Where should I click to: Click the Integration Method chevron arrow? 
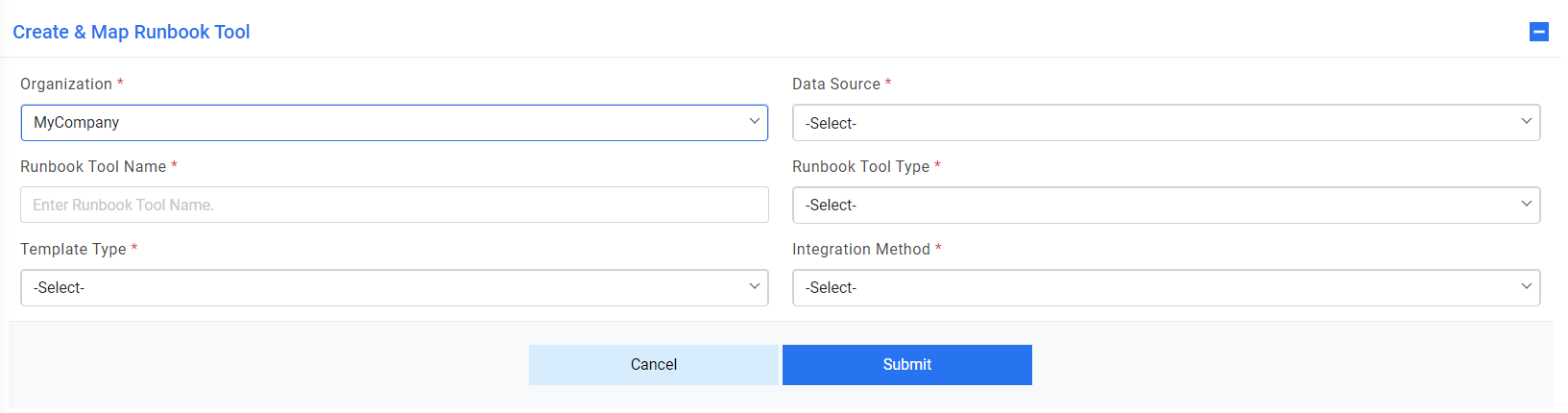pos(1526,286)
